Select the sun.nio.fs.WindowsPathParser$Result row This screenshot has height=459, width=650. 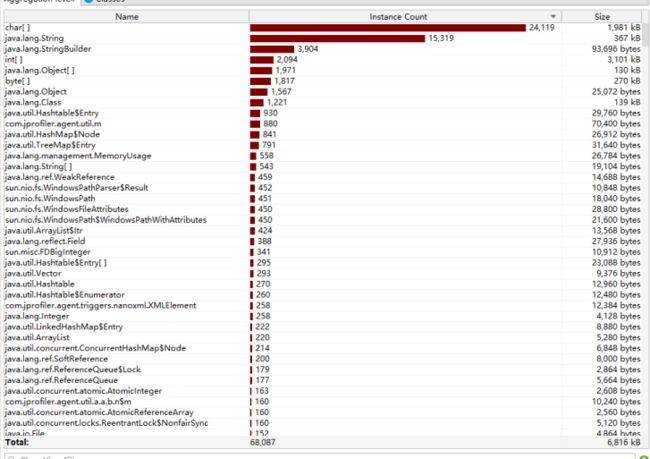click(323, 188)
